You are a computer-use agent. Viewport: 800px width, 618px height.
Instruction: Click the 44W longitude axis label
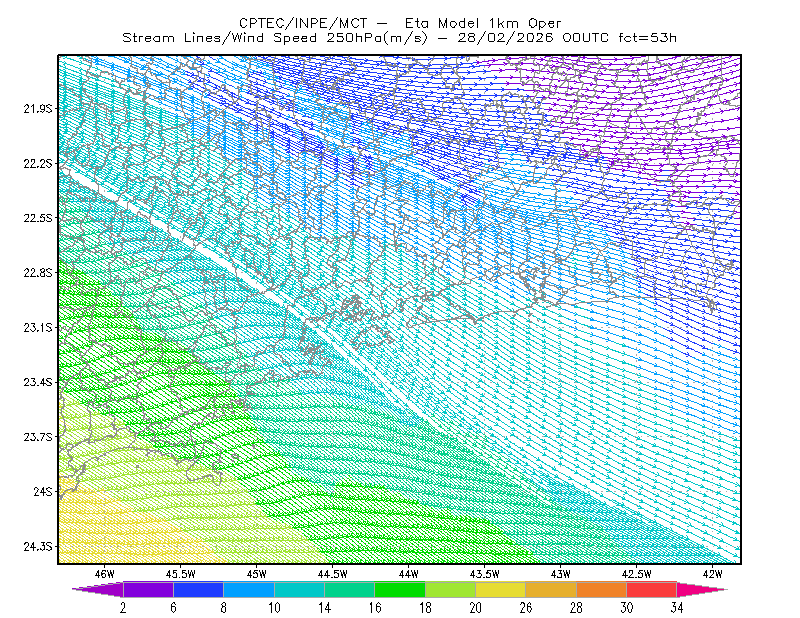(x=409, y=574)
